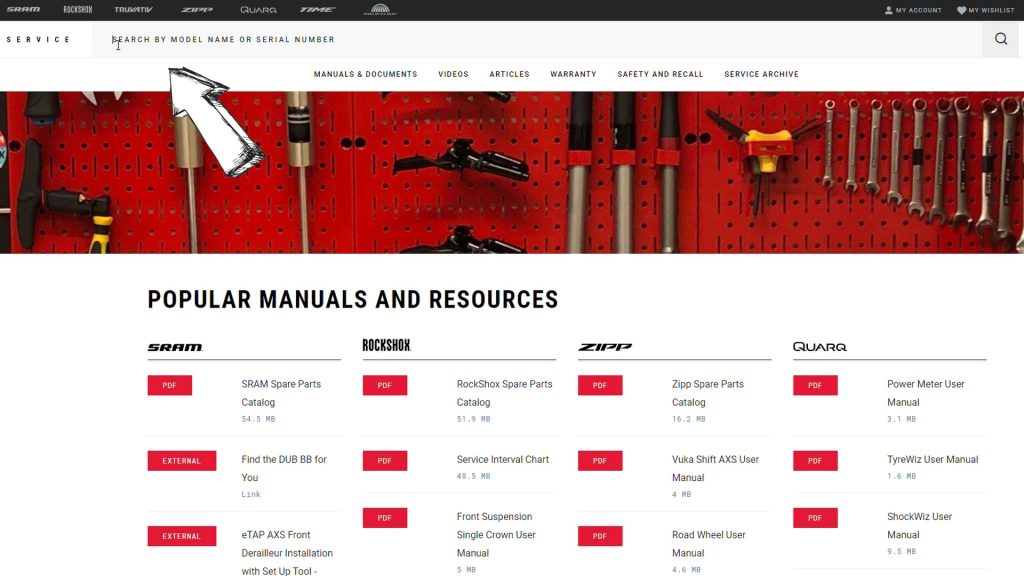This screenshot has width=1024, height=576.
Task: Click the '9.5 MB' file size text
Action: (x=901, y=552)
